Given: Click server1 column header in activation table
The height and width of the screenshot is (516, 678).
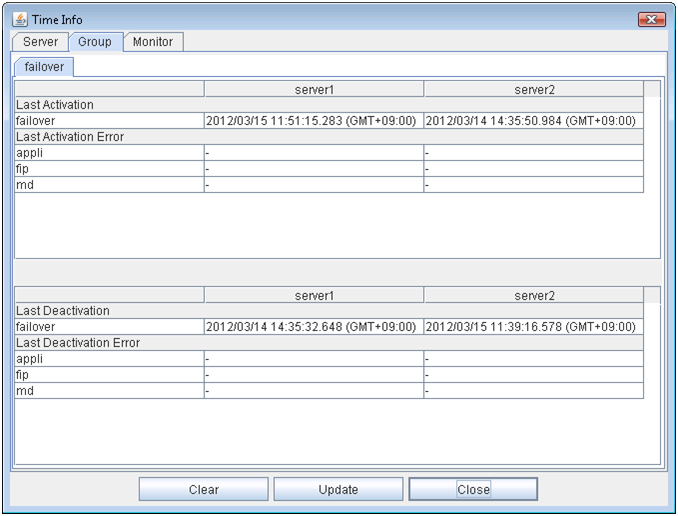Looking at the screenshot, I should pyautogui.click(x=314, y=89).
